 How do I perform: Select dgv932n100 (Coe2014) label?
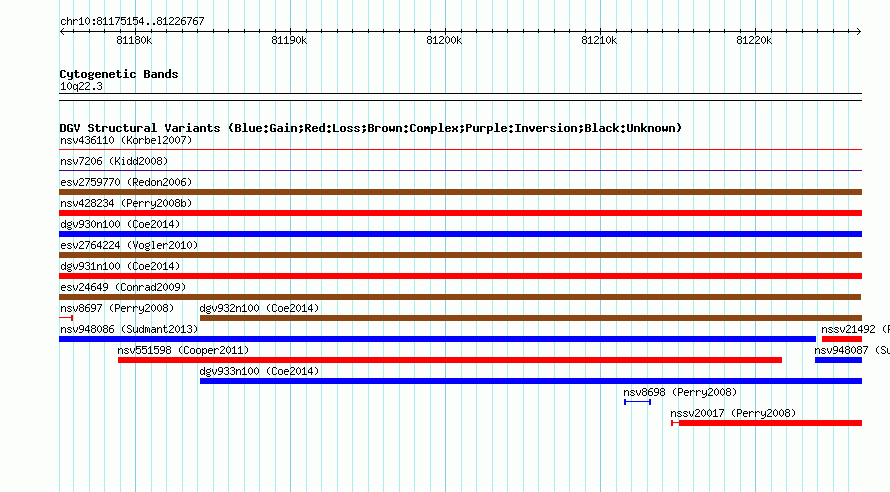tap(259, 308)
